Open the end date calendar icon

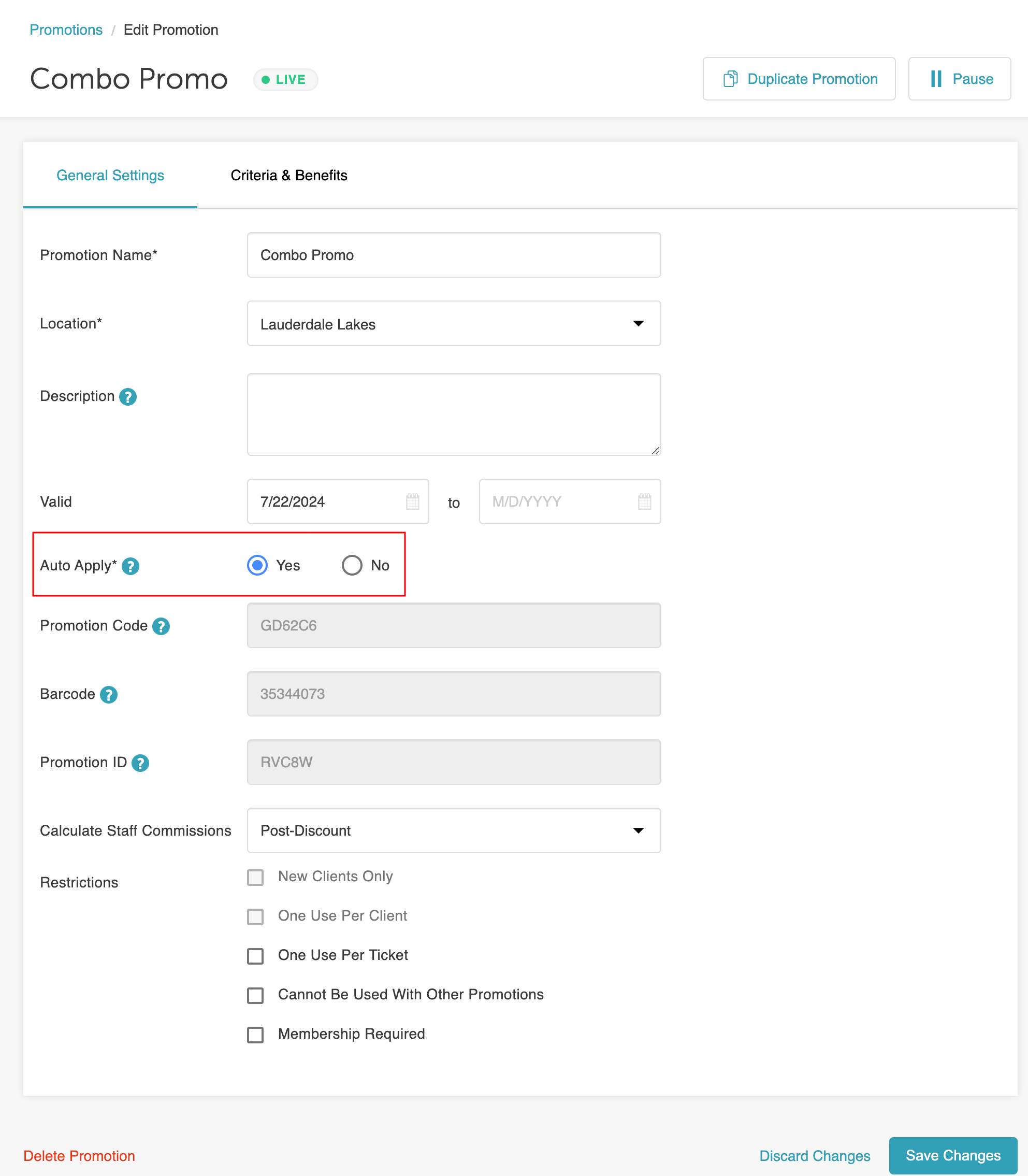tap(644, 501)
